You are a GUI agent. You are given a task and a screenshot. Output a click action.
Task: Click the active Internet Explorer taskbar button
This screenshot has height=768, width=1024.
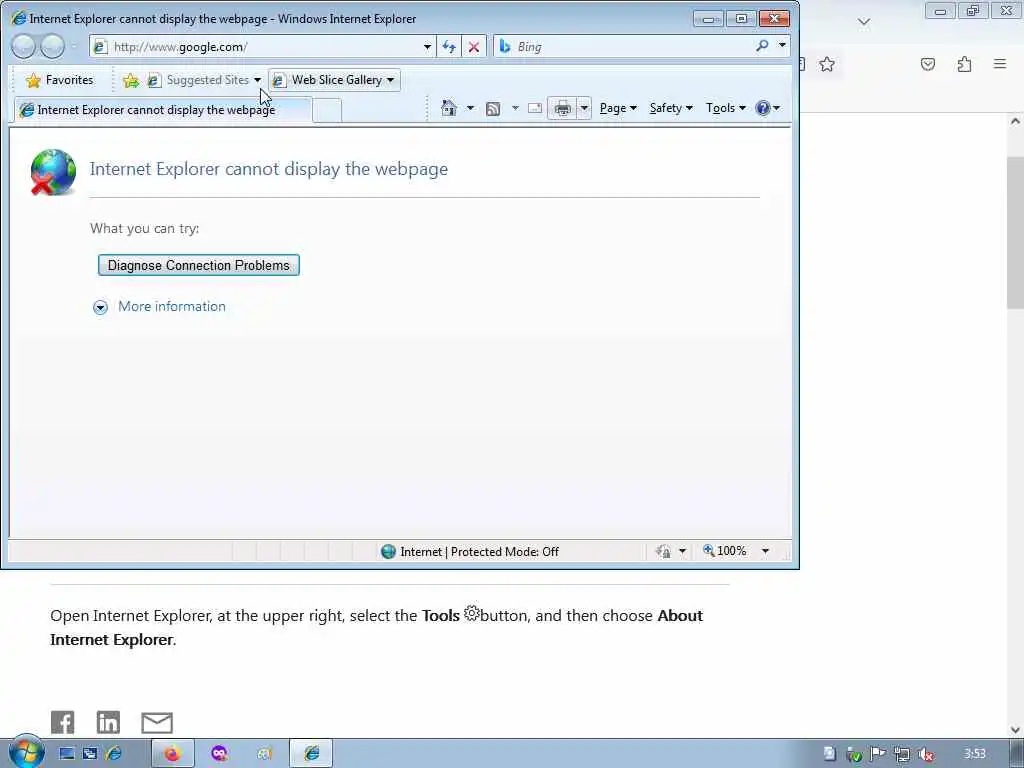pos(311,754)
